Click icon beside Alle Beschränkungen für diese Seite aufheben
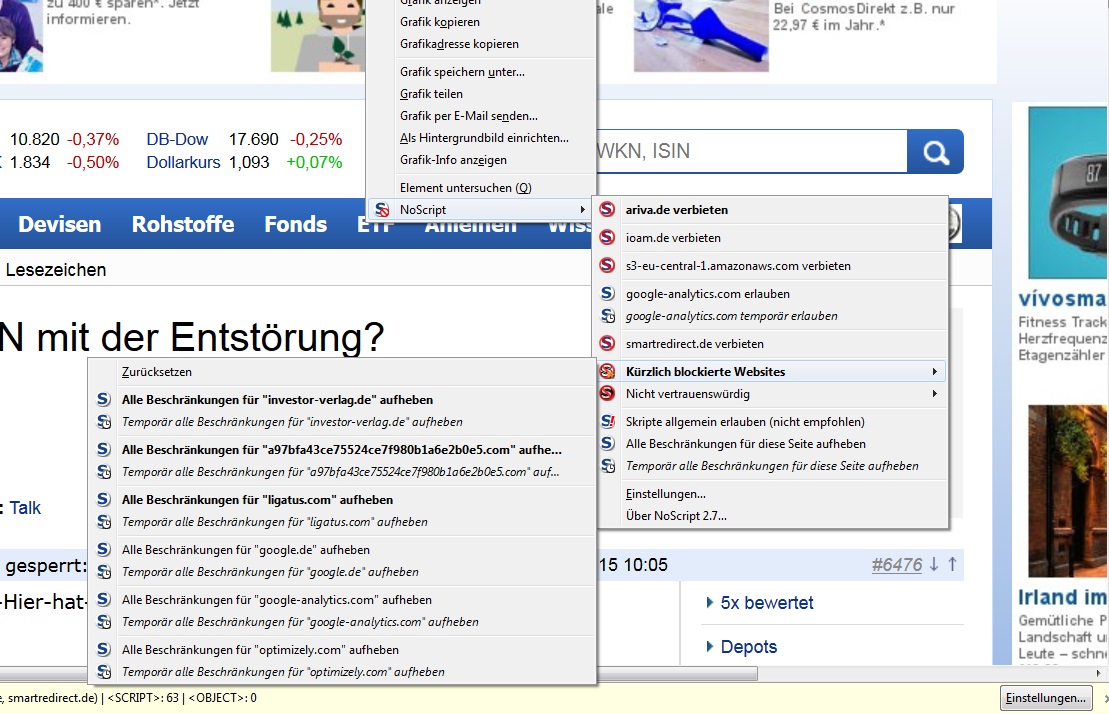Viewport: 1109px width, 714px height. (607, 443)
